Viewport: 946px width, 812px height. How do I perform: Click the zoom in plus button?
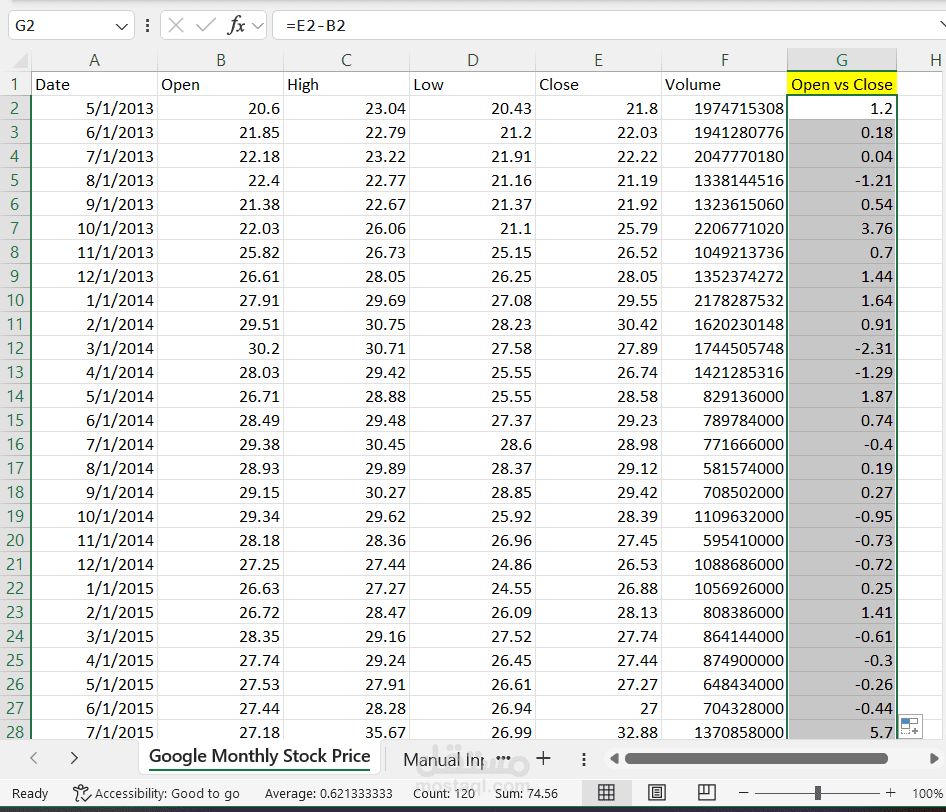click(x=890, y=793)
